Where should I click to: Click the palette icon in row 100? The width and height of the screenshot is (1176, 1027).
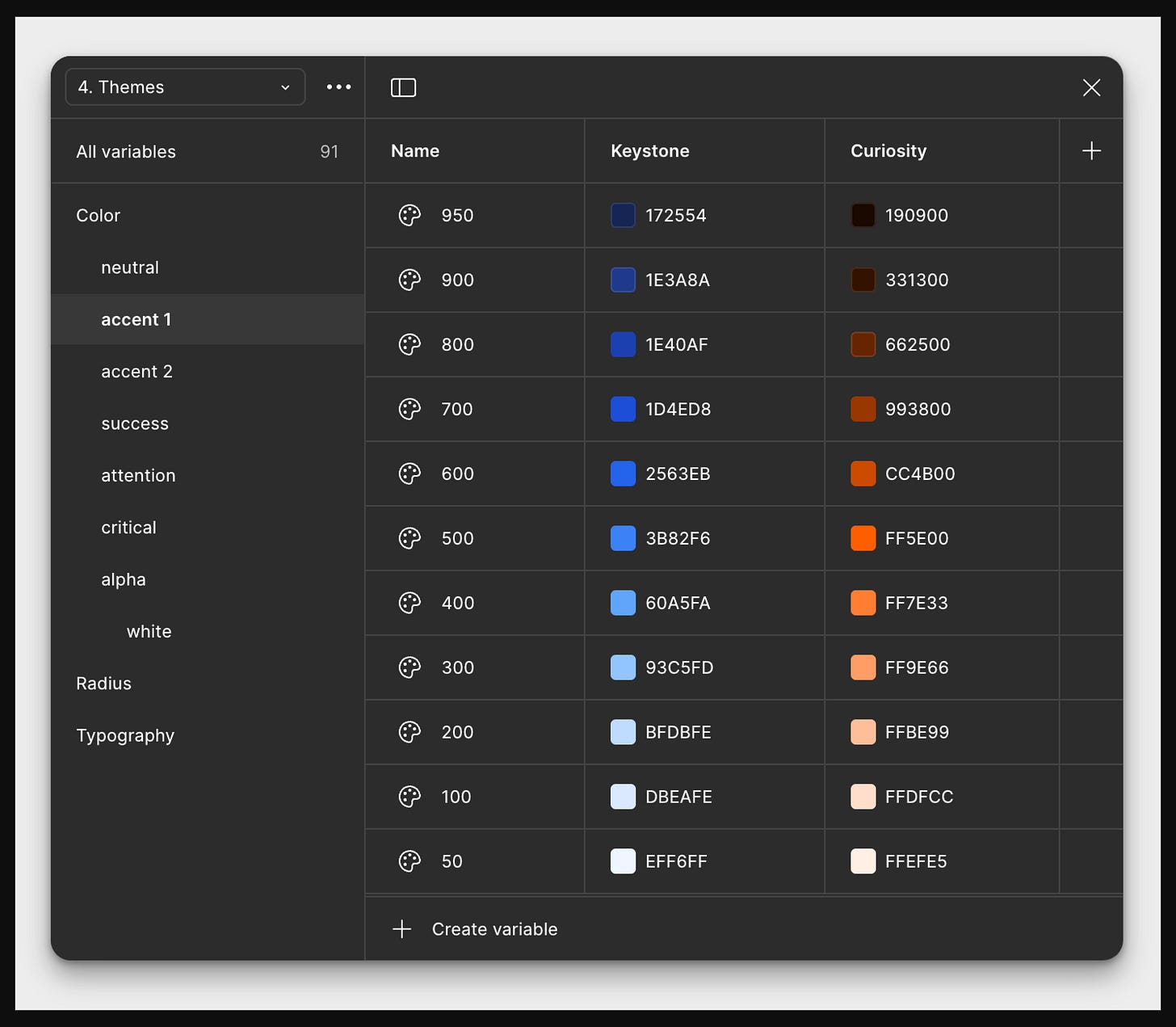(x=409, y=797)
